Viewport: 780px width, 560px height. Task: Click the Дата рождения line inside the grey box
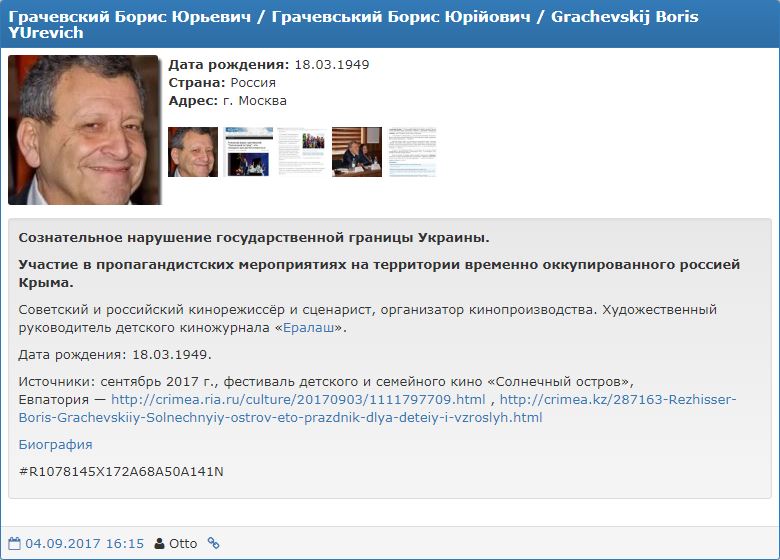coord(115,355)
